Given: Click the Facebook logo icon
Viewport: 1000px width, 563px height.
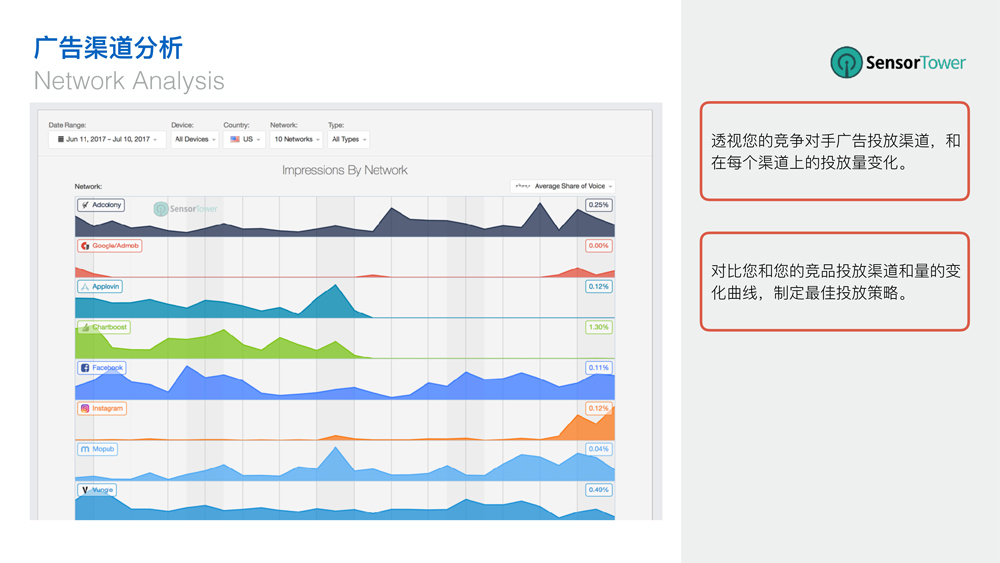Looking at the screenshot, I should click(85, 368).
